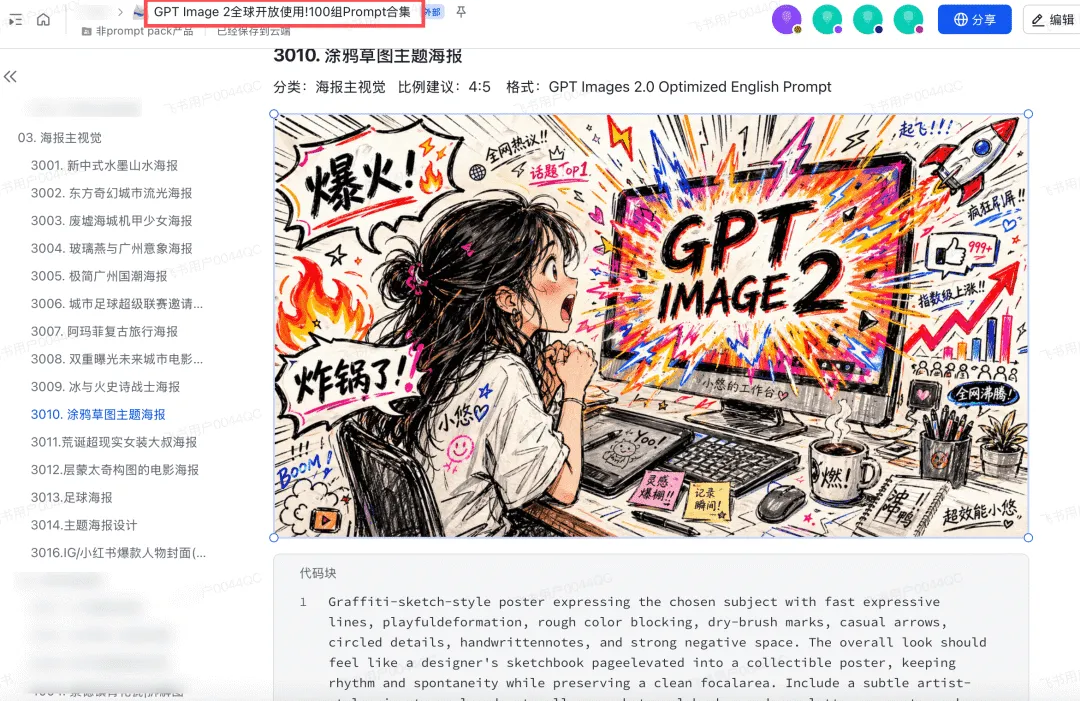Go to 3012. 层蒙太奇构图的电影海报
Viewport: 1080px width, 701px height.
point(115,470)
